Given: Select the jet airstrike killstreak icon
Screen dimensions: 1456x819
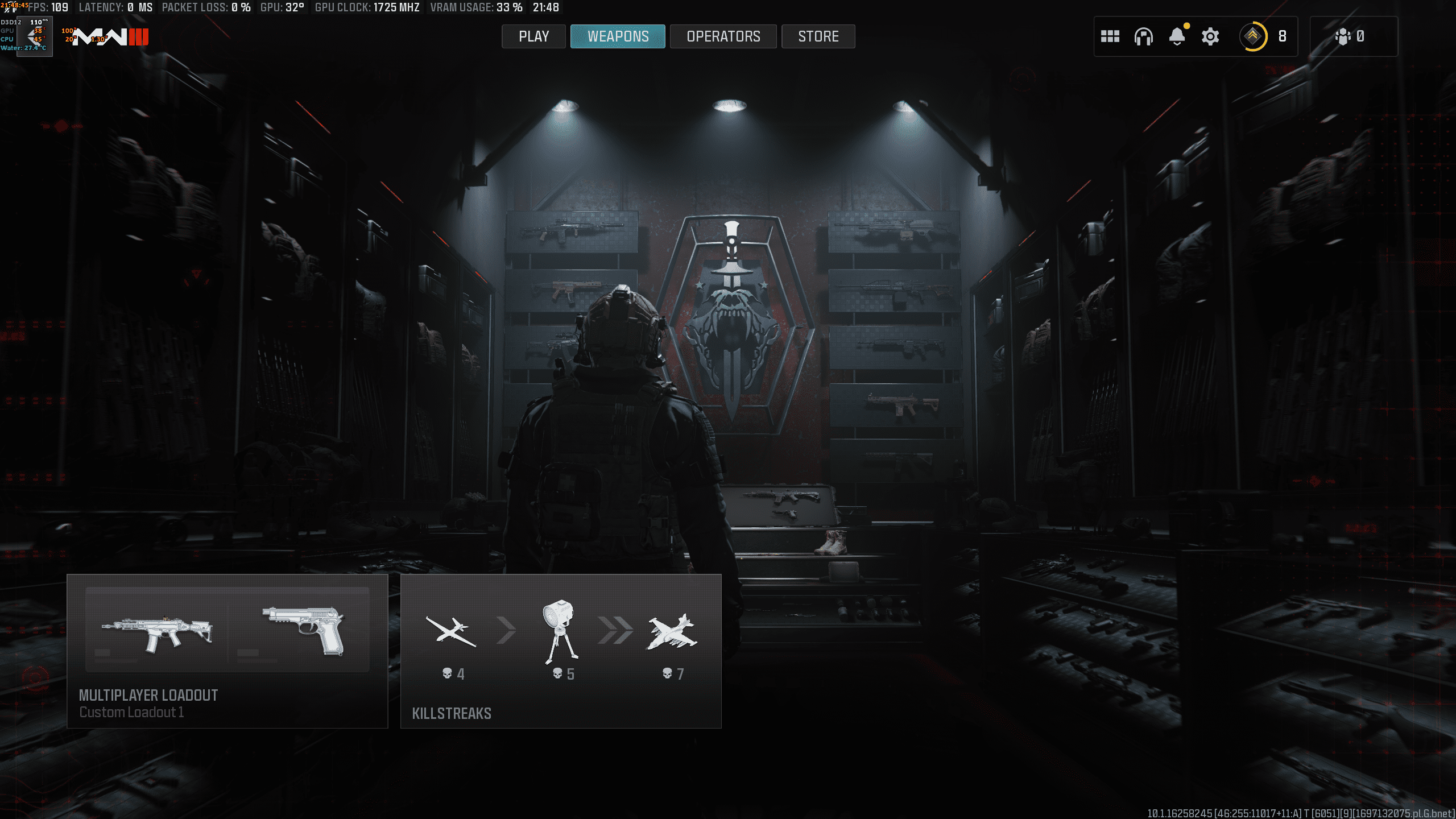Looking at the screenshot, I should (672, 631).
